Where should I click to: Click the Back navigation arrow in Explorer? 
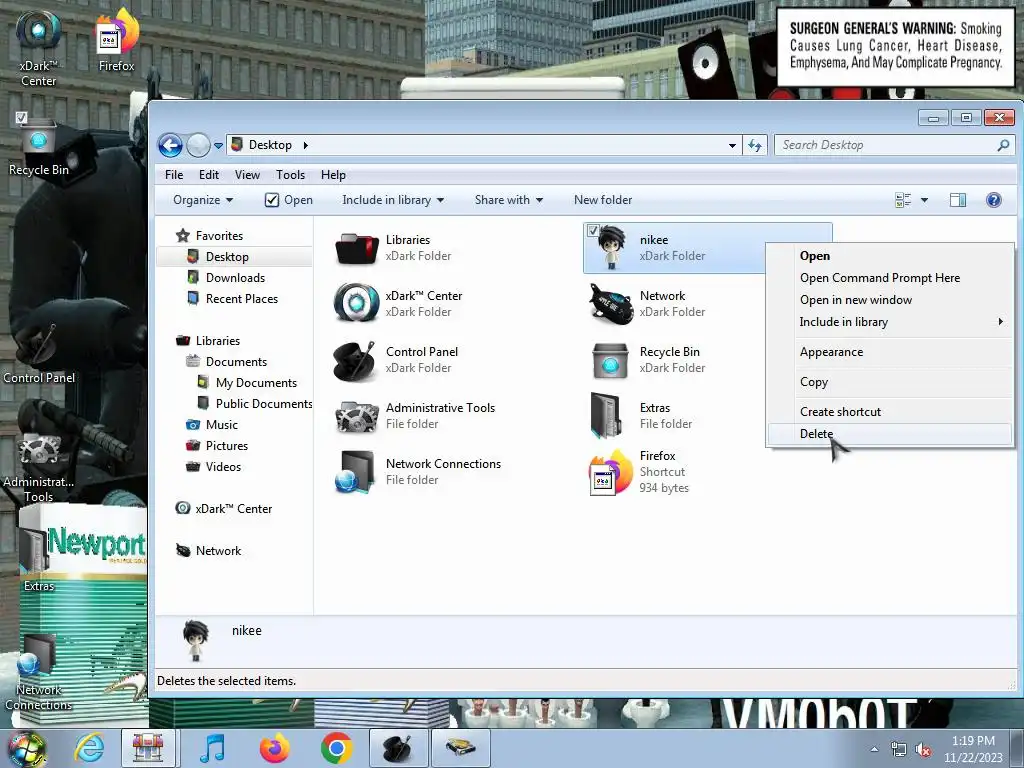pyautogui.click(x=170, y=145)
